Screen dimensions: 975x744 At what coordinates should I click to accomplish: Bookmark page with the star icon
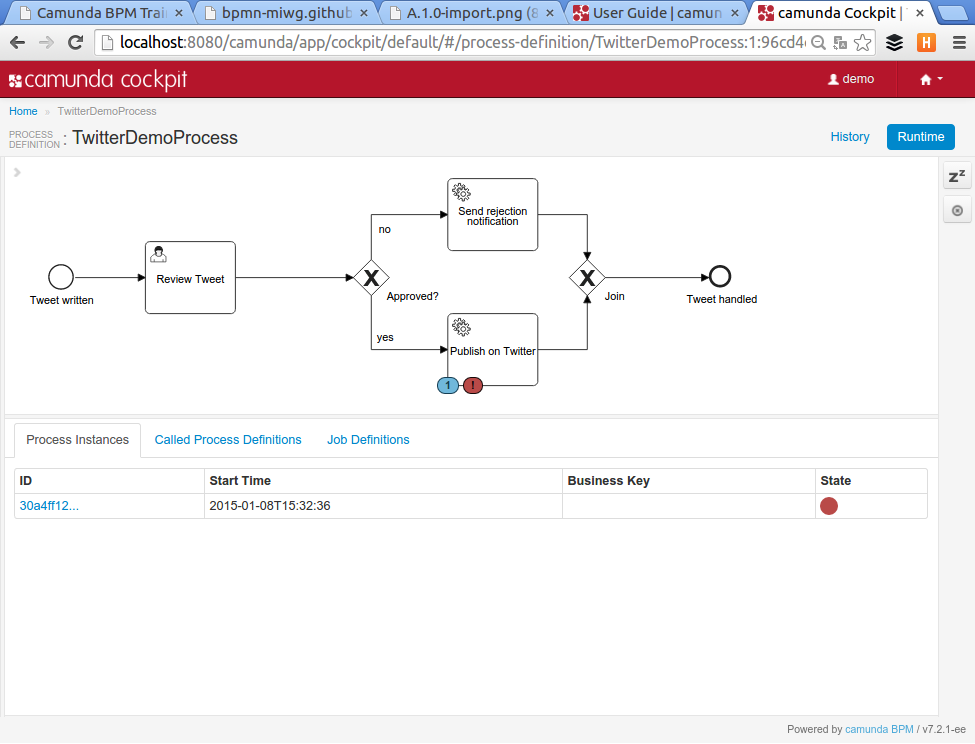click(x=862, y=42)
